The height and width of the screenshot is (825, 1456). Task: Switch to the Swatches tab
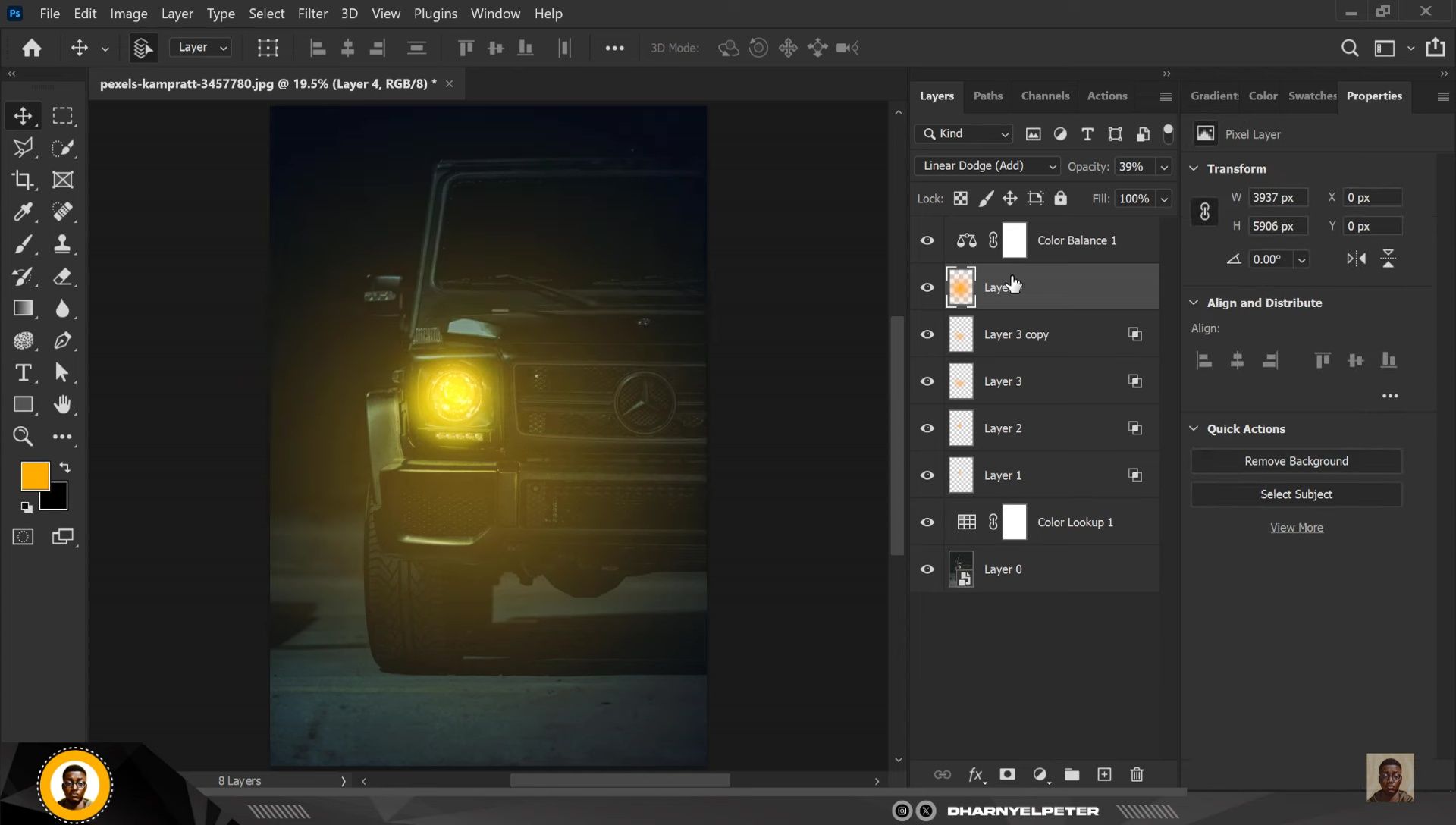click(x=1312, y=96)
